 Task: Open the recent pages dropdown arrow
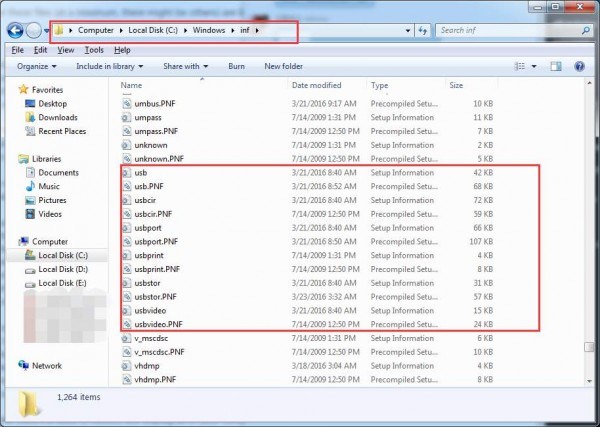click(46, 31)
